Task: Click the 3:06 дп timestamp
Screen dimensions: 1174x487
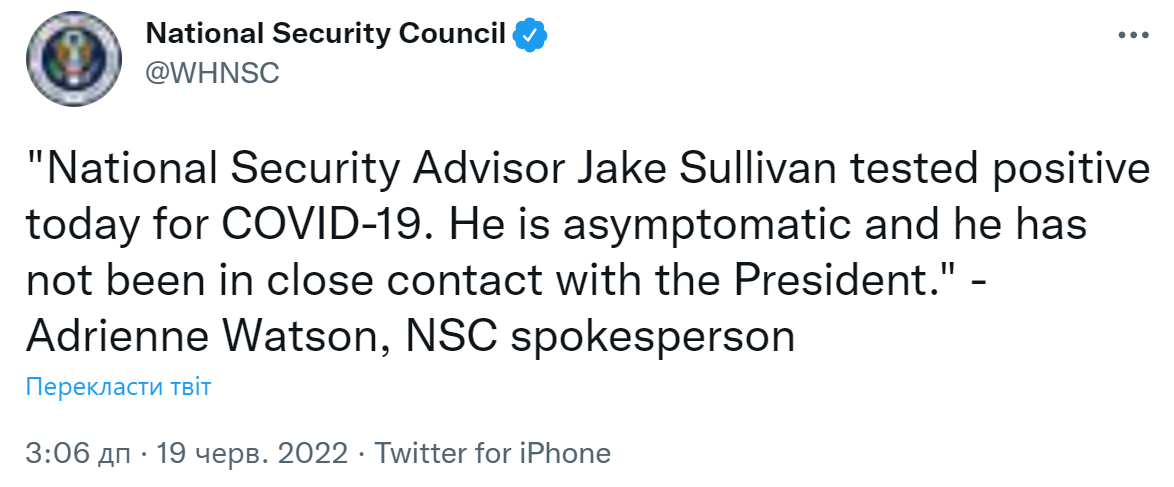Action: 79,453
